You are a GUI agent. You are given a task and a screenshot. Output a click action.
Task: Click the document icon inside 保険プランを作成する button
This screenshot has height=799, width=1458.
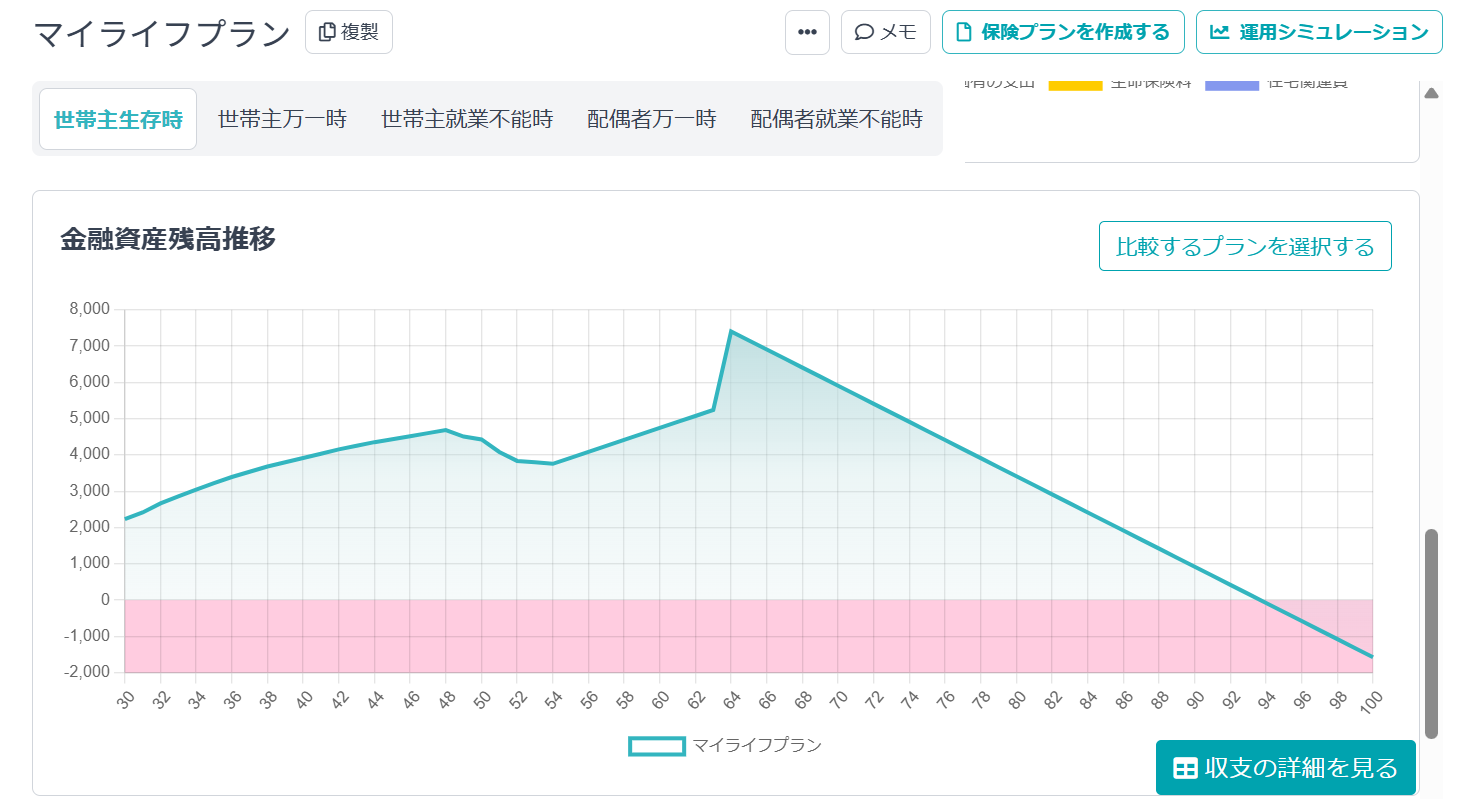pyautogui.click(x=962, y=31)
